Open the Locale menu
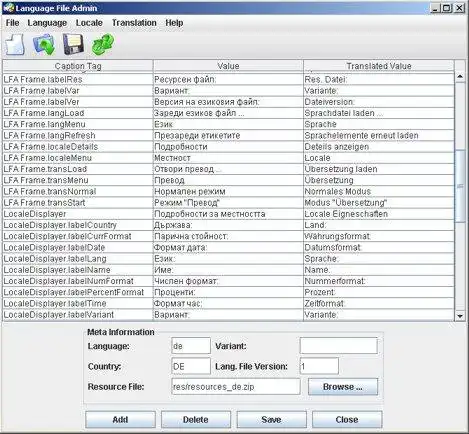469x434 pixels. pos(89,23)
